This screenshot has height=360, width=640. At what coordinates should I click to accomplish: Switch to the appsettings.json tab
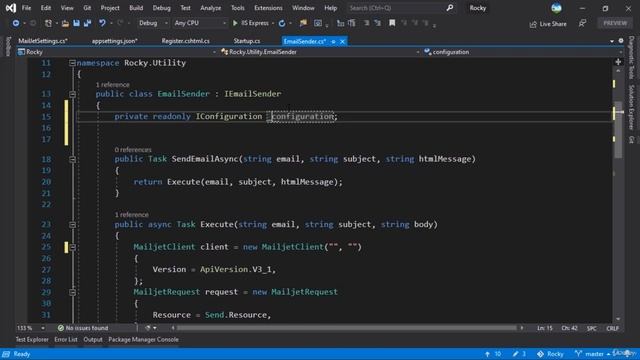coord(115,41)
